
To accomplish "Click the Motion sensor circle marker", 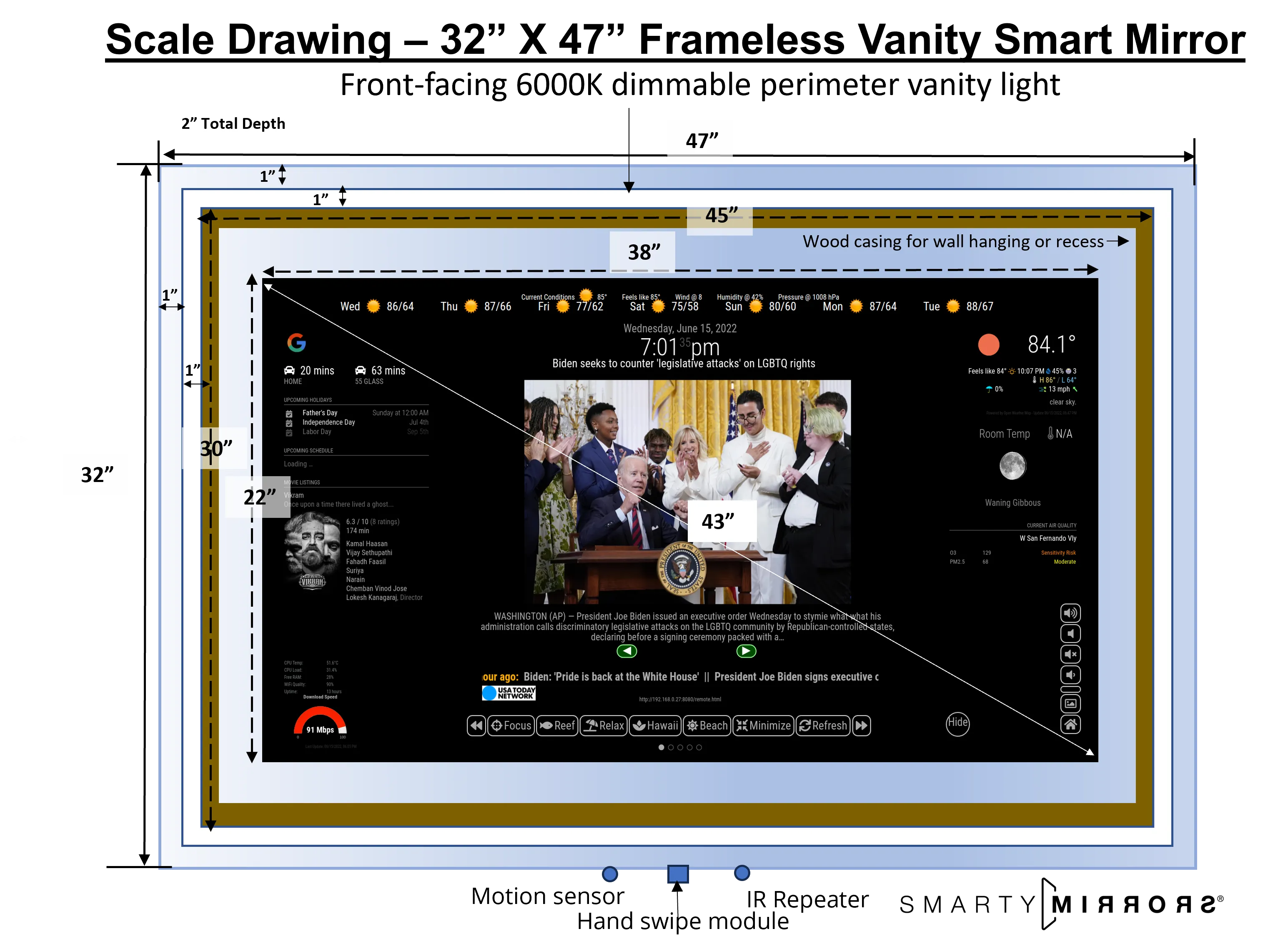I will [610, 874].
